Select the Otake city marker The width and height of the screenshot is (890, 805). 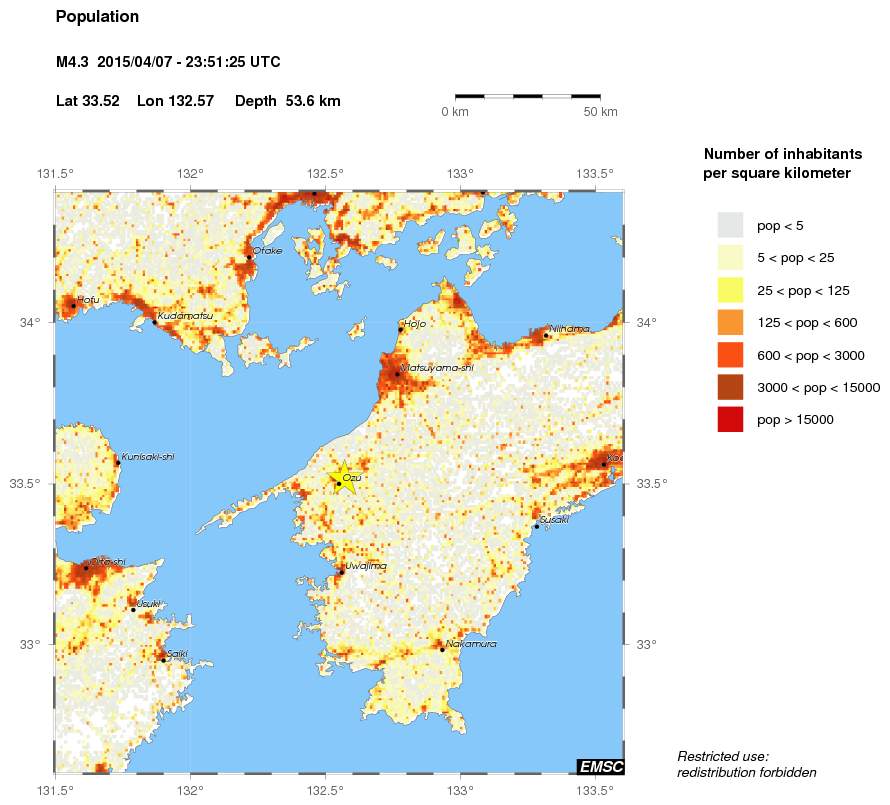(249, 257)
